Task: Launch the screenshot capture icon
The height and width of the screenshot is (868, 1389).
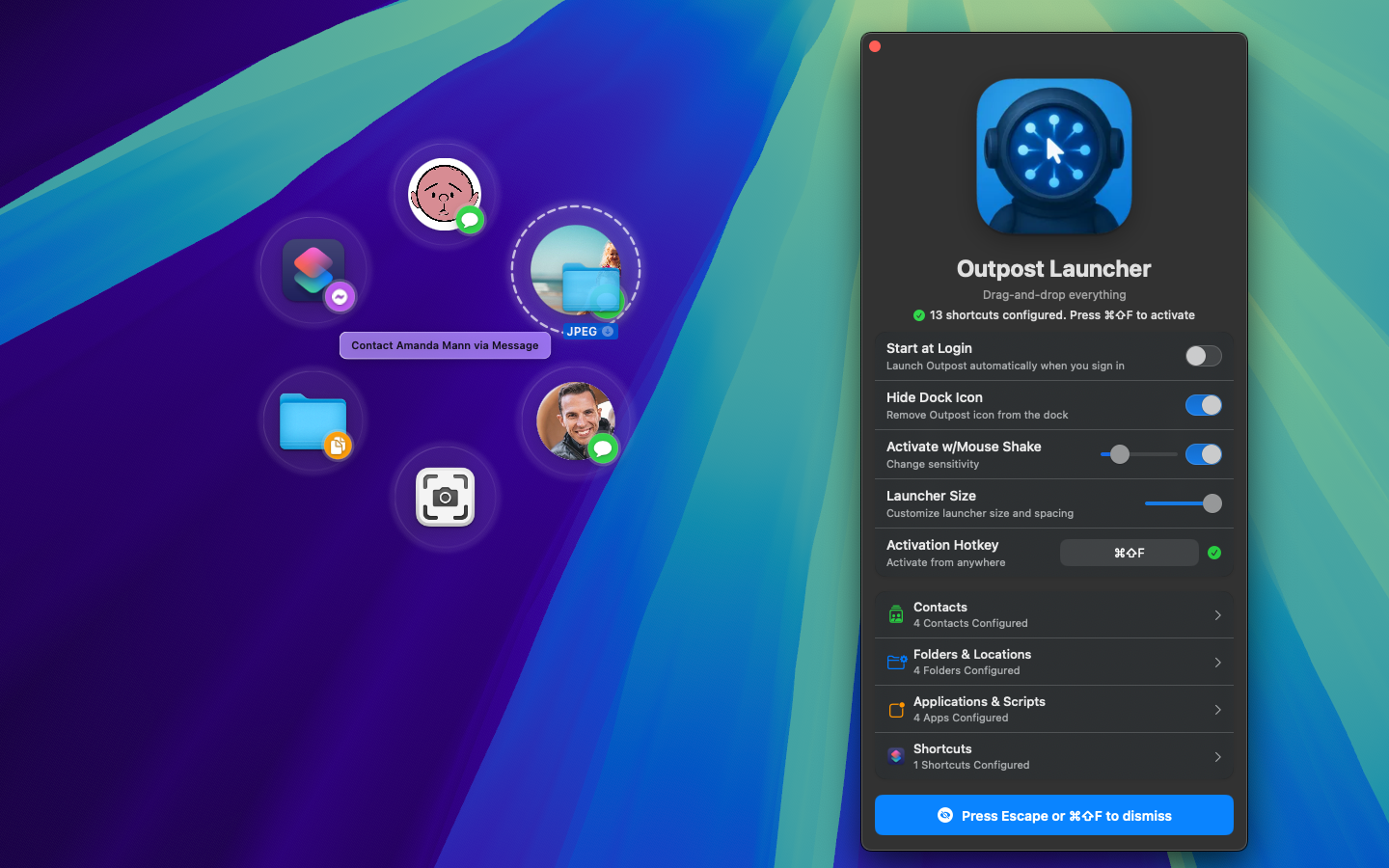Action: pos(445,498)
